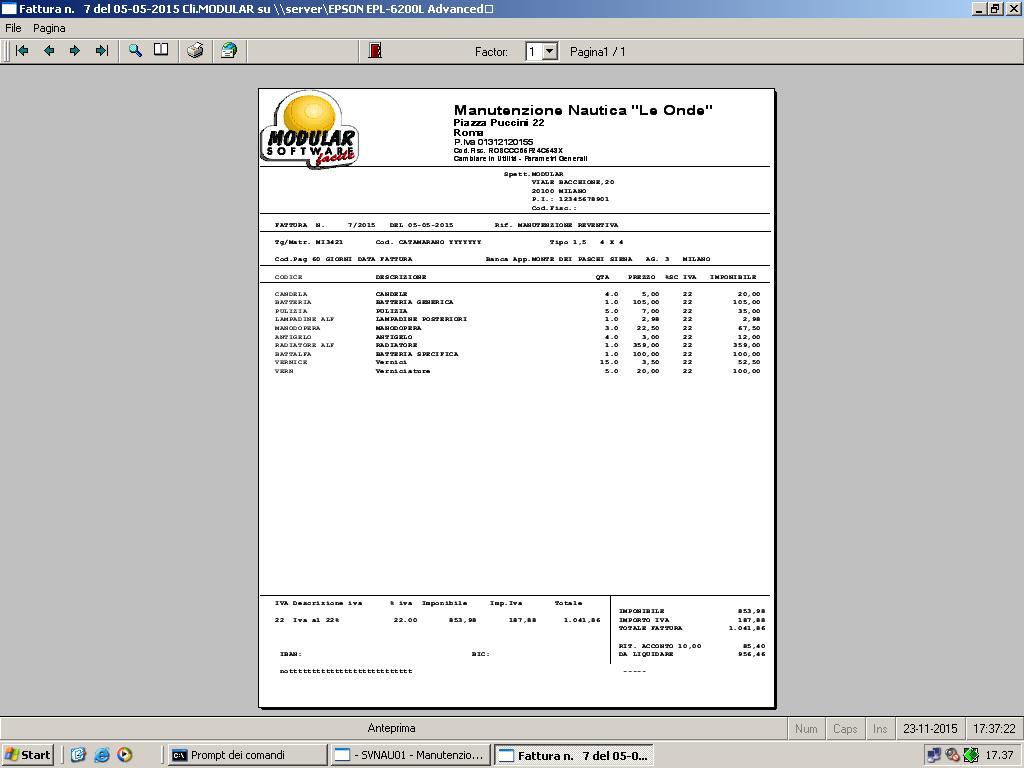This screenshot has width=1024, height=768.
Task: Click the globe email/send icon
Action: [229, 50]
